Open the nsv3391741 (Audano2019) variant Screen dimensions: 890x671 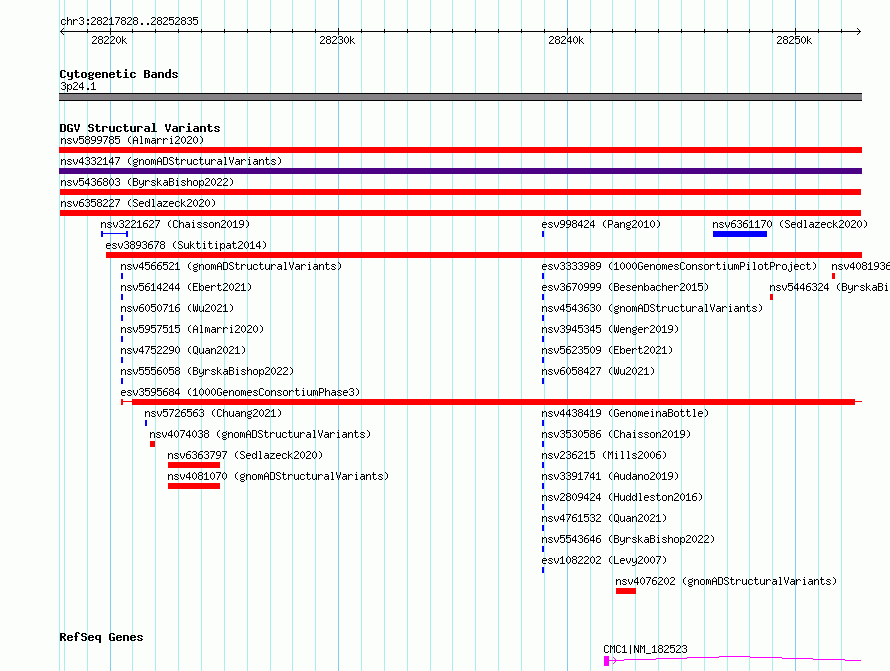[x=610, y=476]
